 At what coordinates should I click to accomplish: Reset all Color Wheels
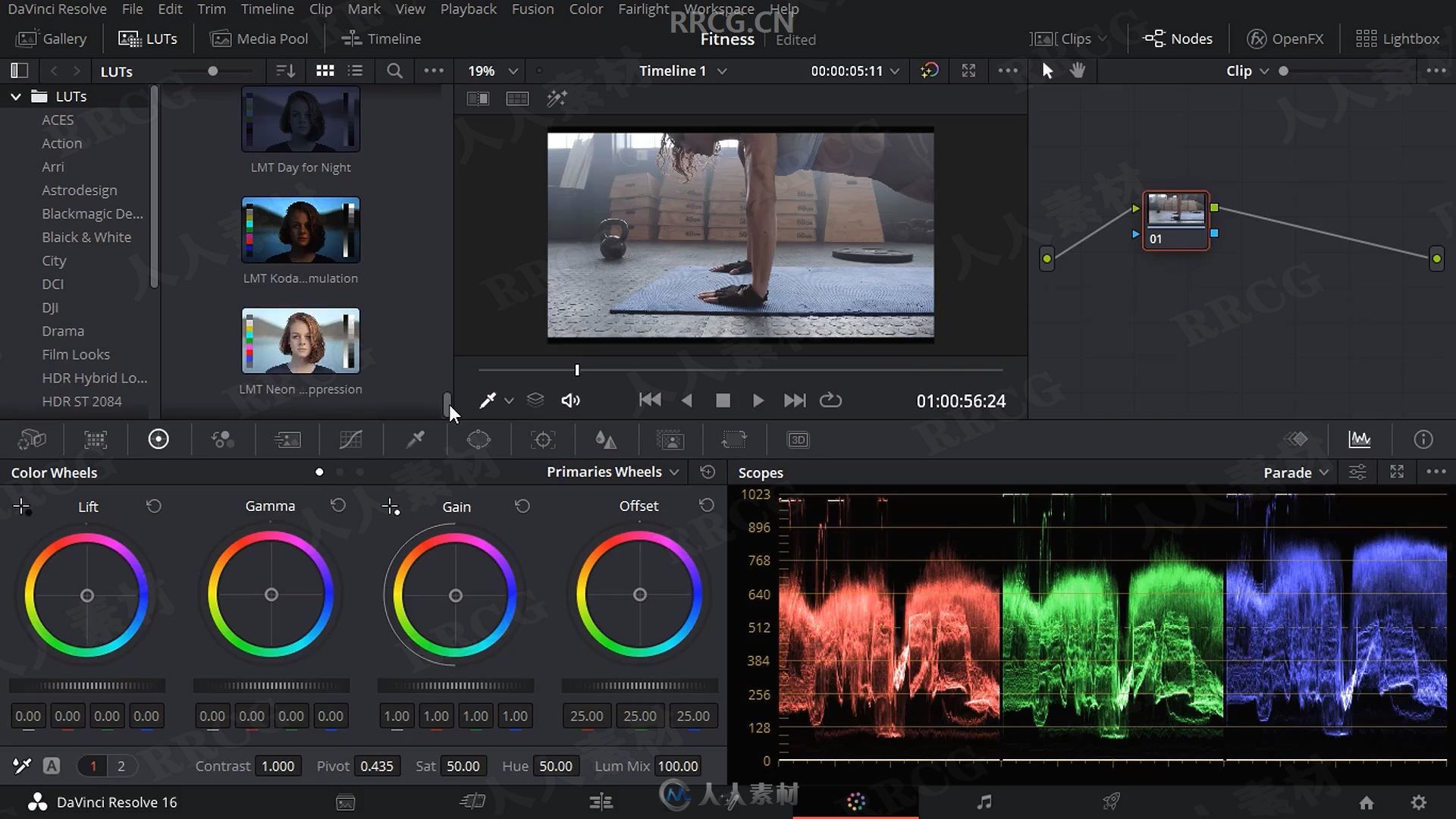pos(708,472)
